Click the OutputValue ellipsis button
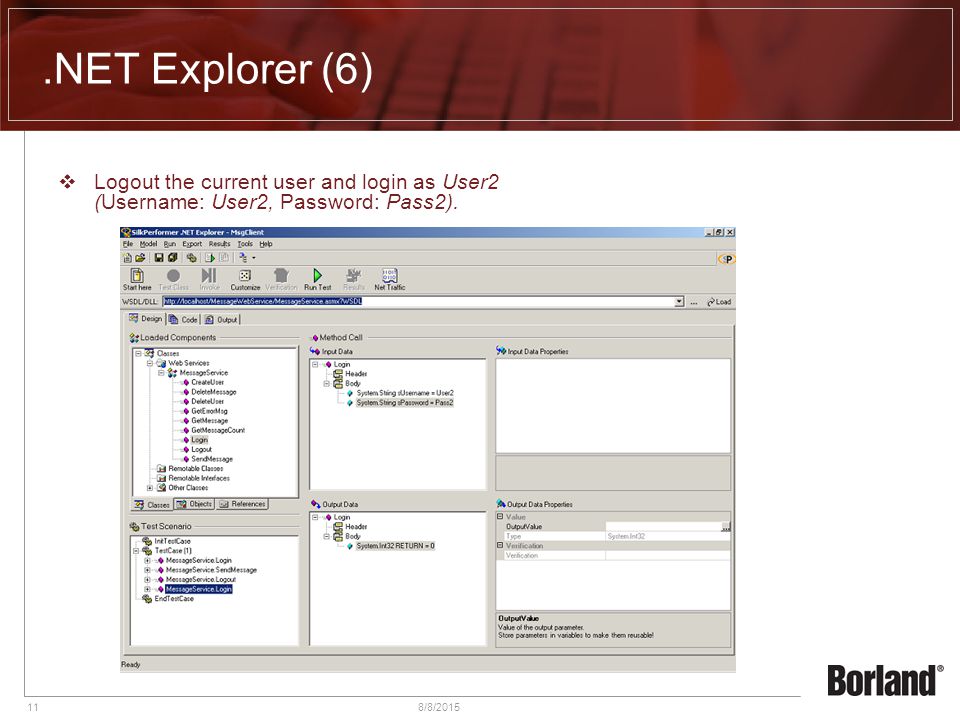The width and height of the screenshot is (960, 720). click(726, 527)
